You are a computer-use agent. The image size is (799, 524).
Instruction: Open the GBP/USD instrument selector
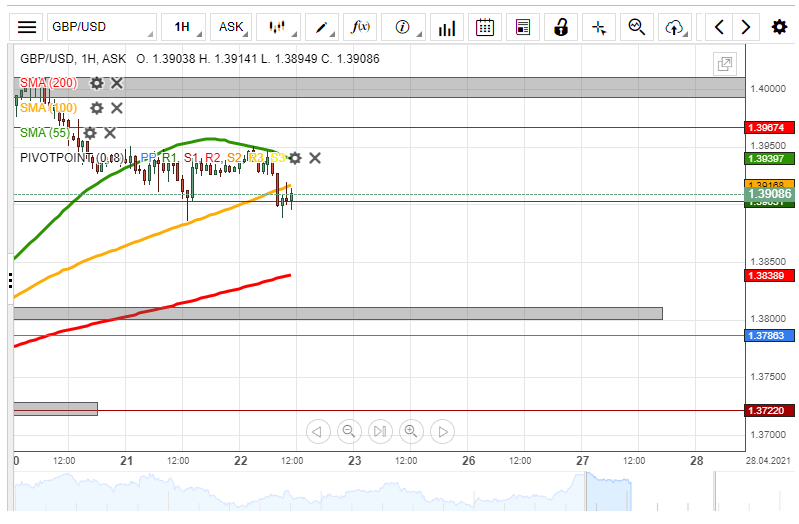pos(101,27)
